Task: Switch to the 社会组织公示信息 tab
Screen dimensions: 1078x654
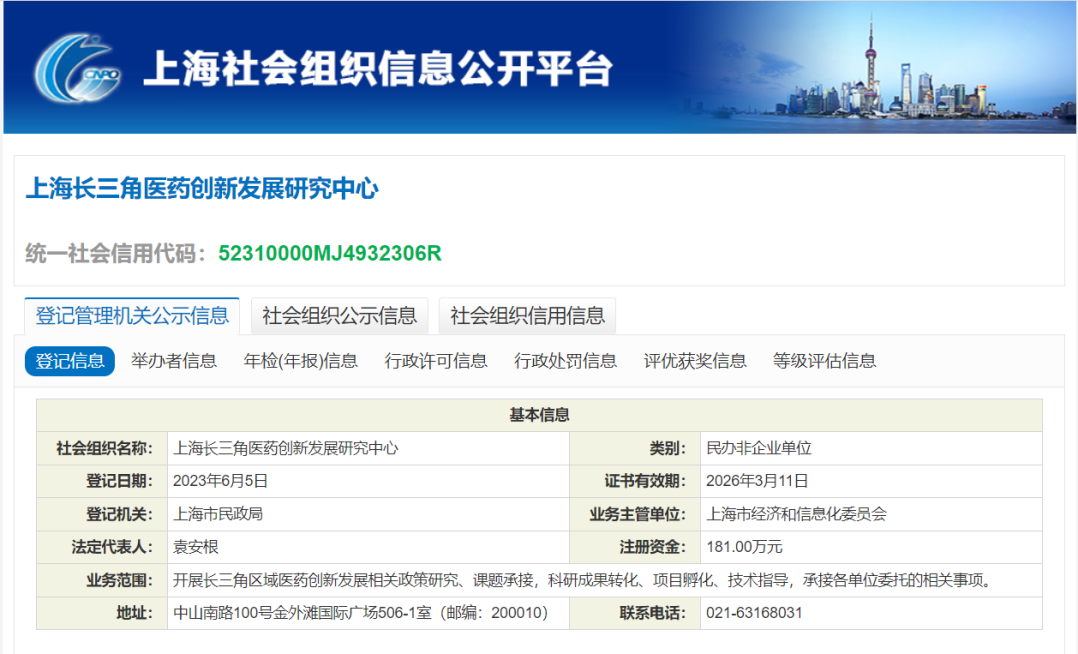Action: tap(339, 316)
